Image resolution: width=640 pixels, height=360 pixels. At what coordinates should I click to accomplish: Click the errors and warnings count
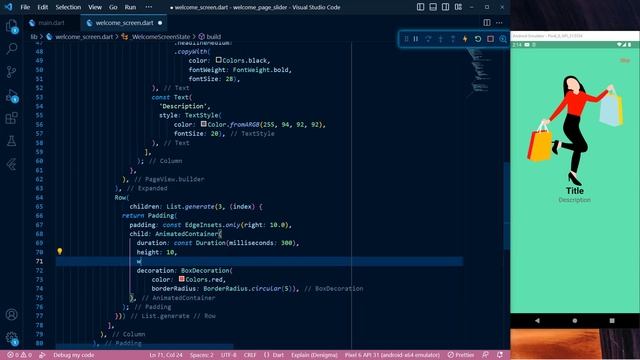click(x=20, y=355)
